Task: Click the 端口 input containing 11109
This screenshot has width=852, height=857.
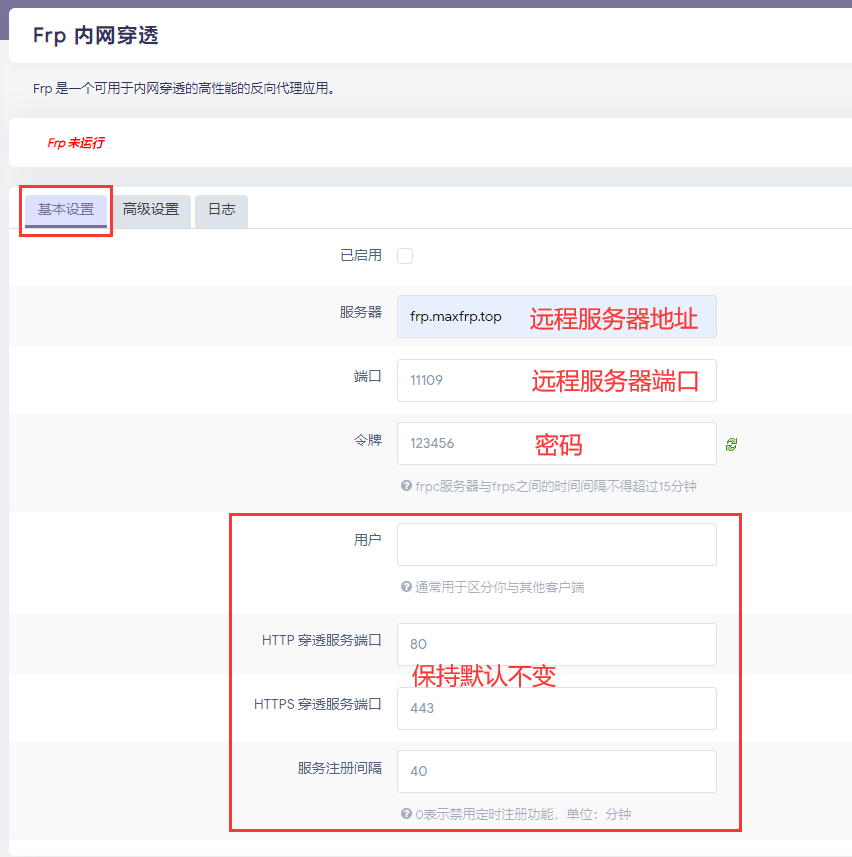Action: click(x=557, y=380)
